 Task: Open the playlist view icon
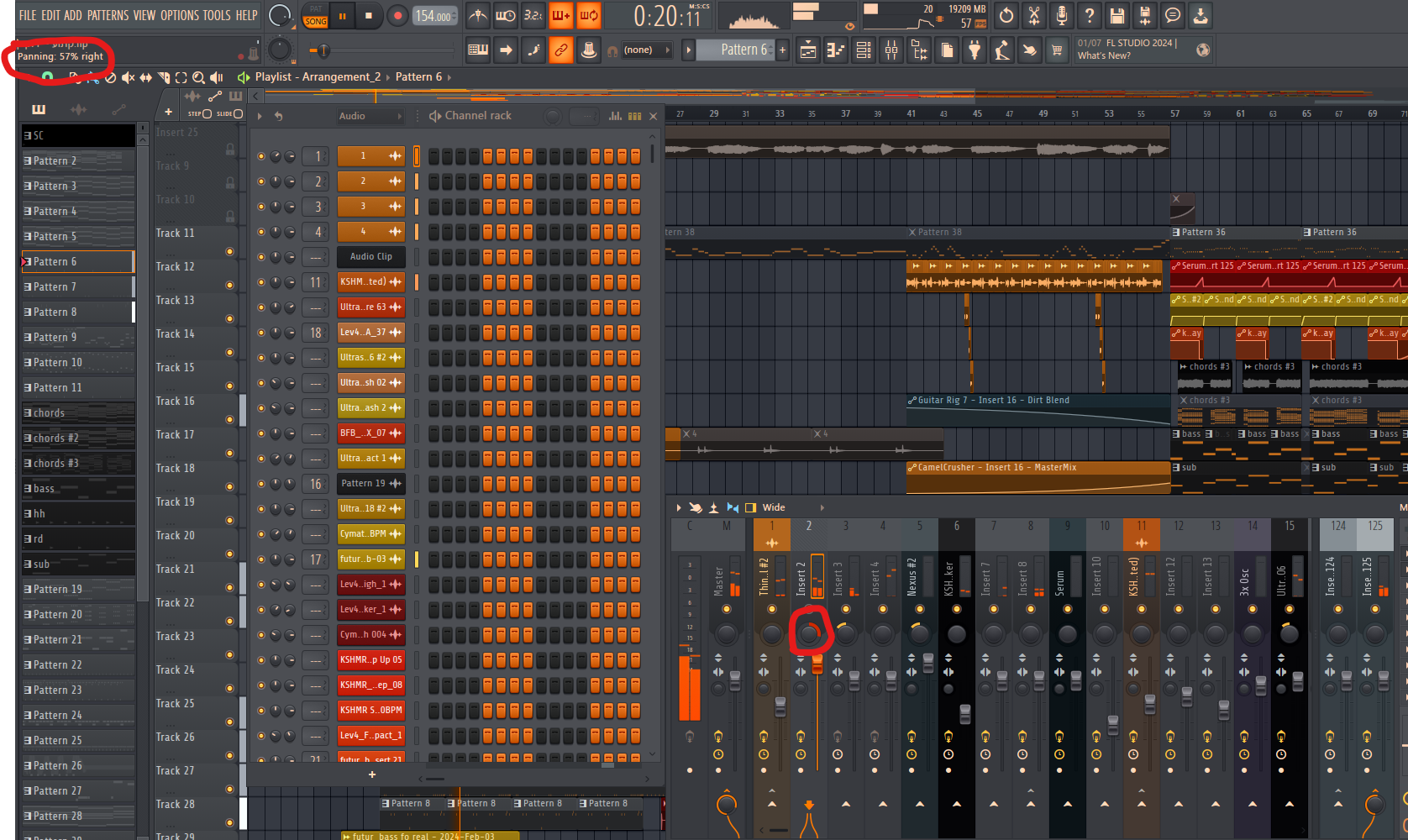tap(808, 50)
